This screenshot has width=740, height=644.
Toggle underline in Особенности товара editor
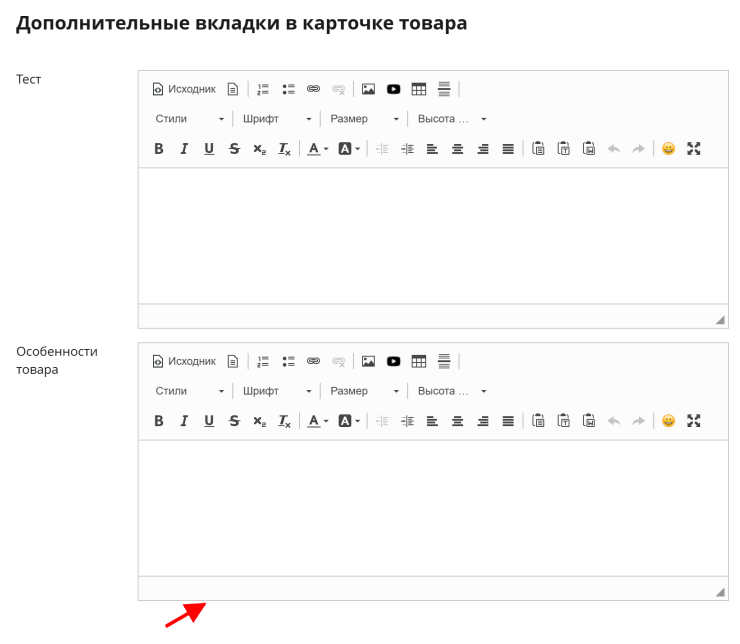point(209,421)
